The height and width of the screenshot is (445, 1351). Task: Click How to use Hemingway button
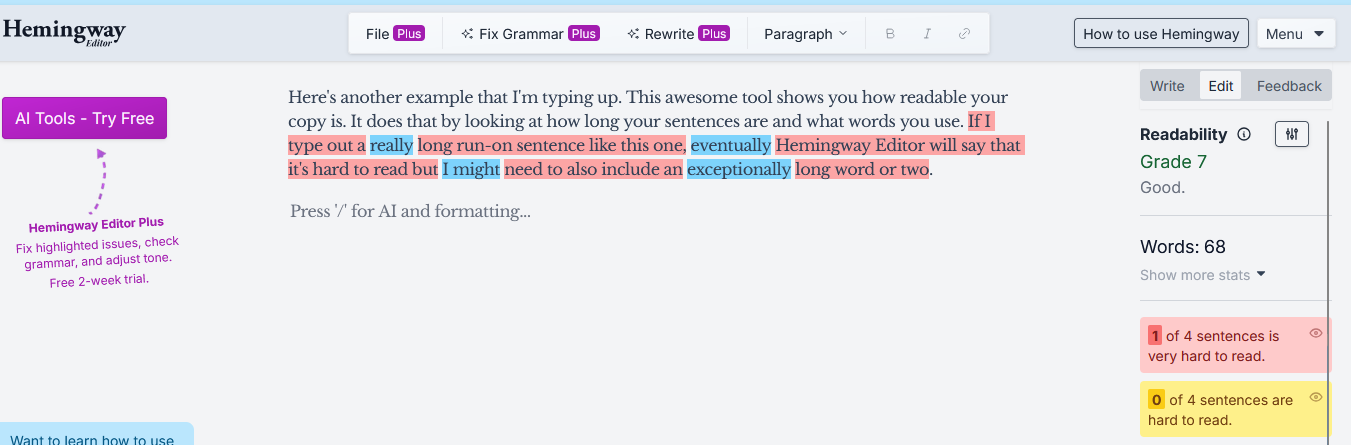pos(1161,34)
